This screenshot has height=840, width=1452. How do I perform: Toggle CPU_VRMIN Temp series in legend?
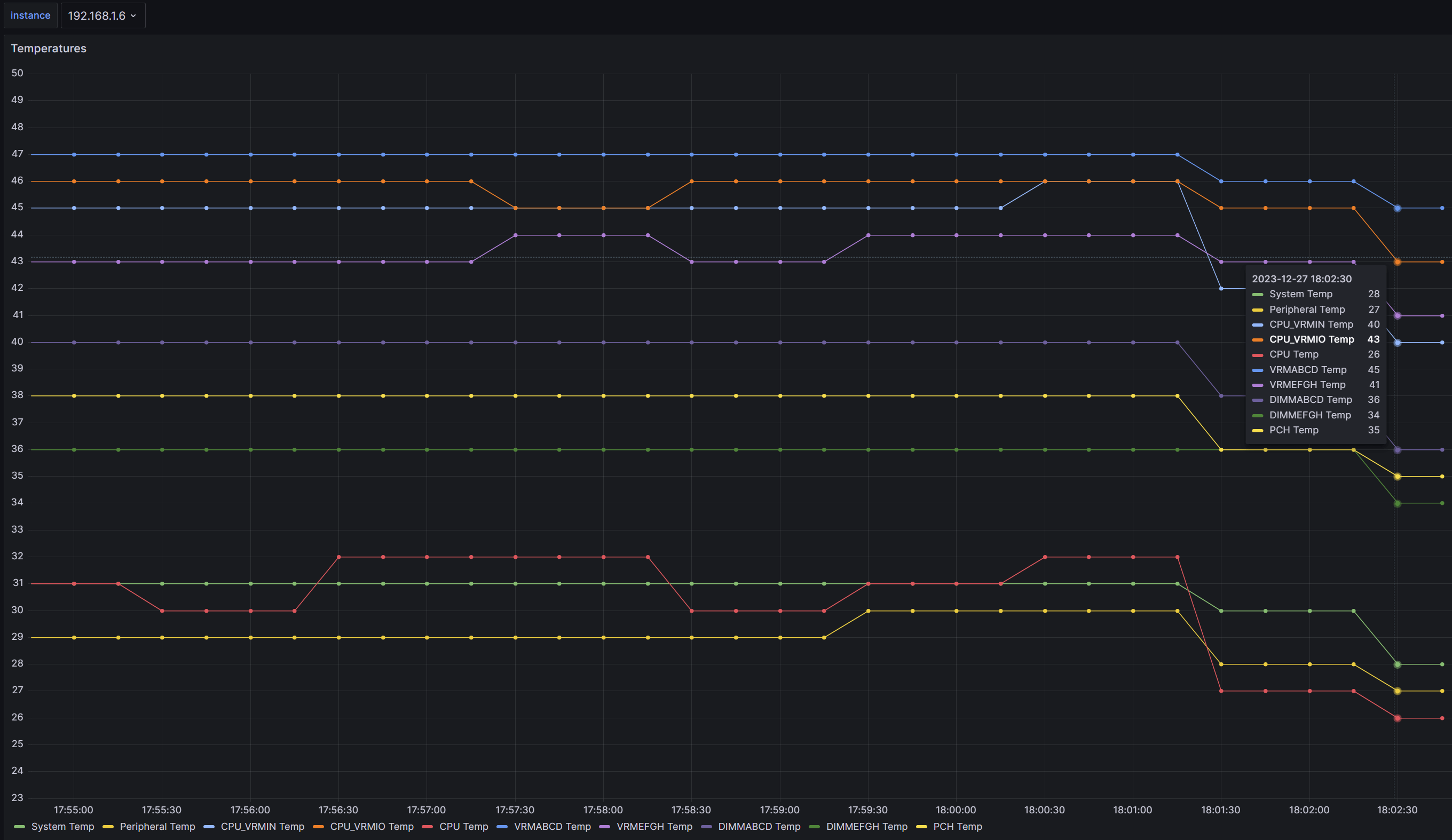[262, 826]
